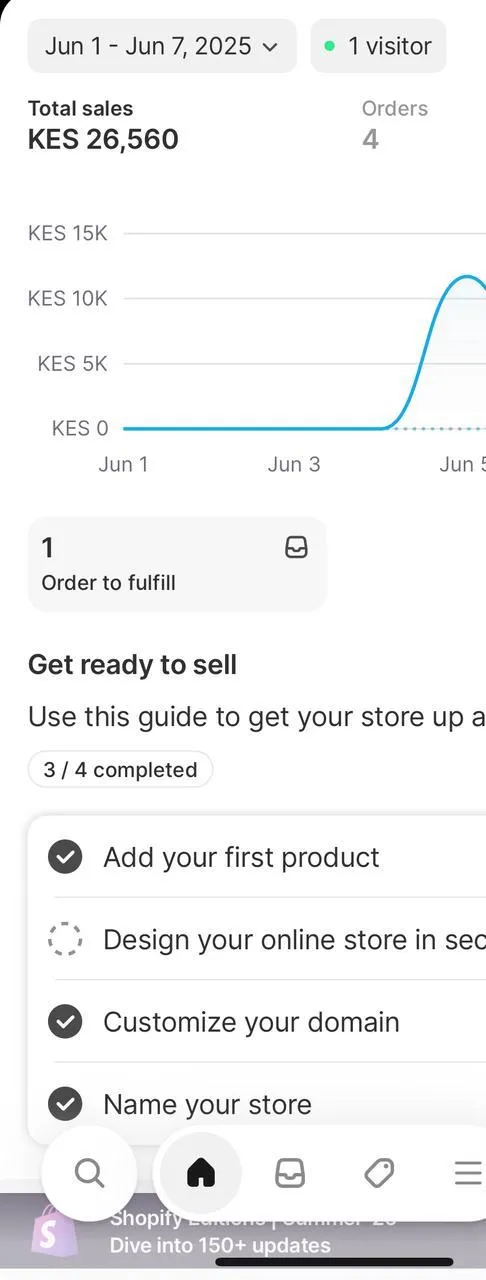Toggle the Customize your domain checkmark
The height and width of the screenshot is (1280, 486).
pos(65,1021)
